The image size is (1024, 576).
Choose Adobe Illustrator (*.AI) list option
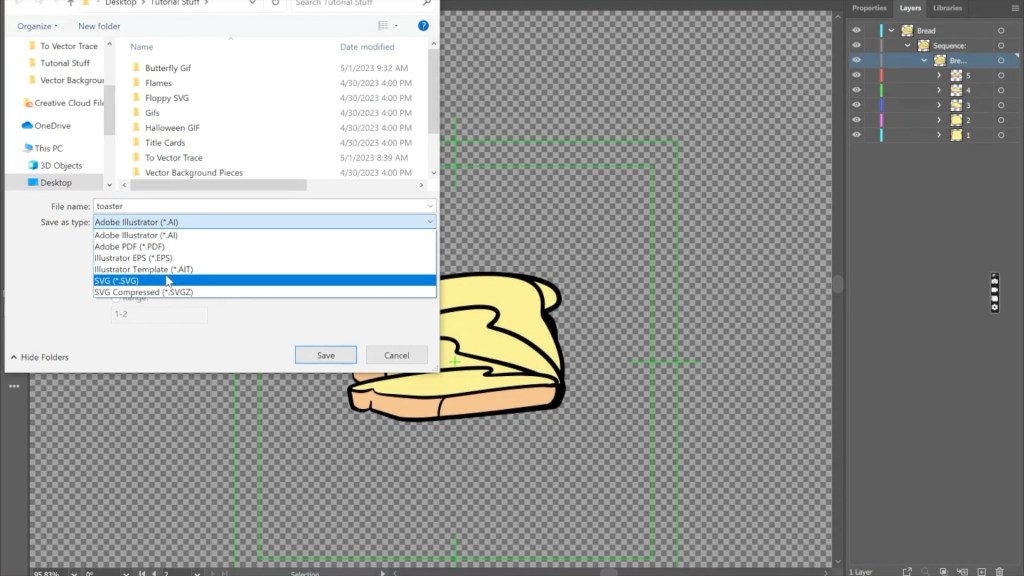[264, 235]
